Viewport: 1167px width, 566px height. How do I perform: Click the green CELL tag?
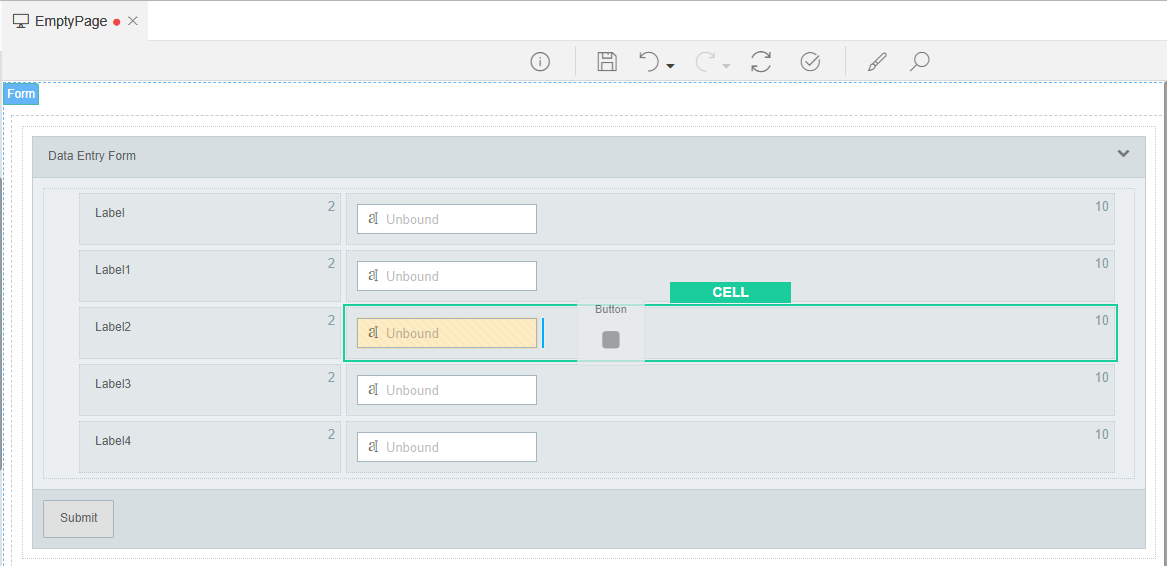730,292
